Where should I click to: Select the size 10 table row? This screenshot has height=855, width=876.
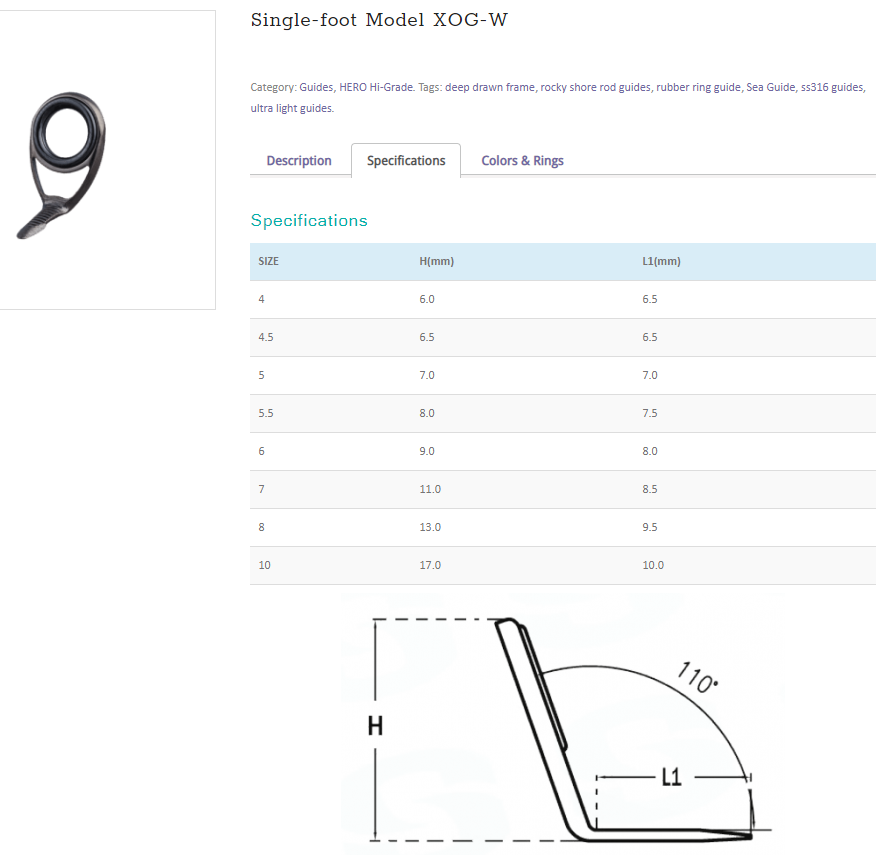tap(563, 566)
